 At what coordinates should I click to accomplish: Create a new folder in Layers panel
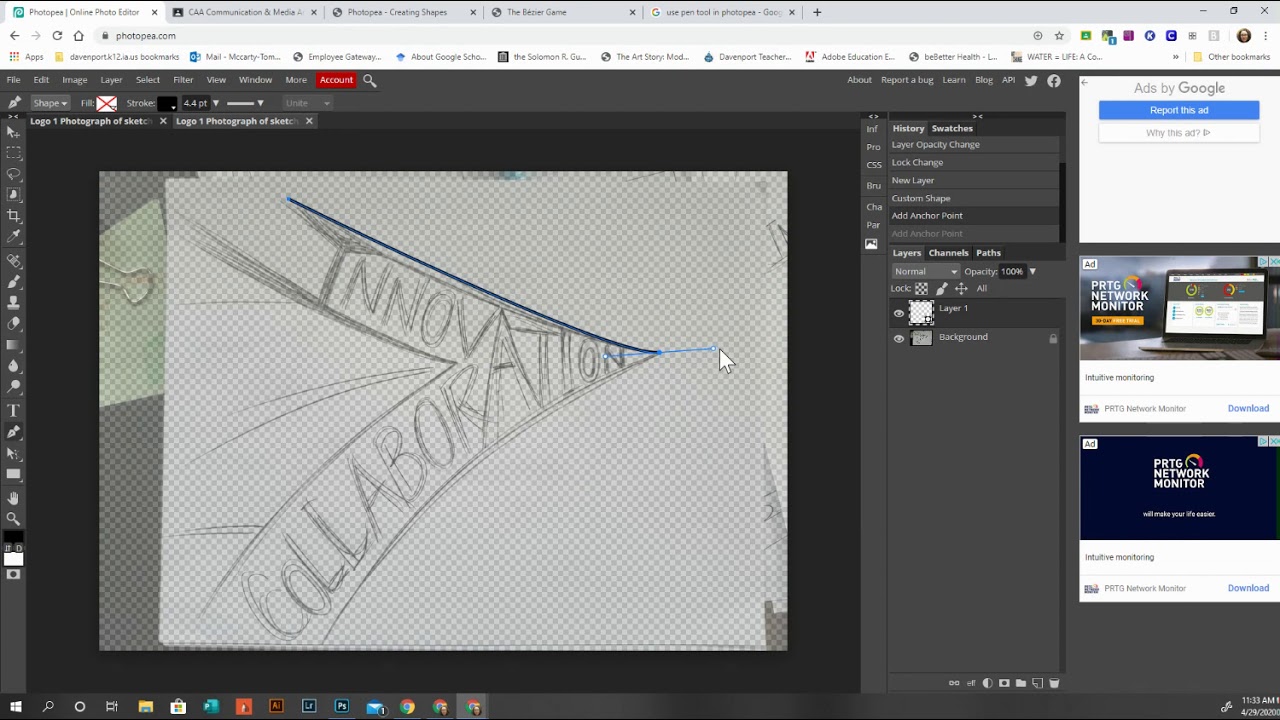[1020, 683]
